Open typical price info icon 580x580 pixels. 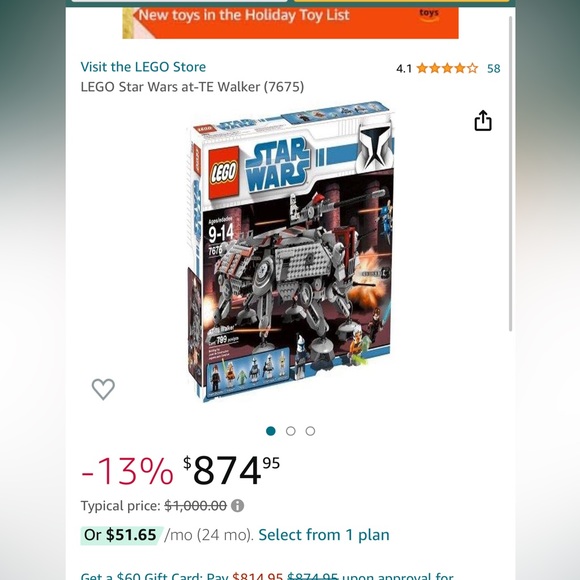(237, 505)
